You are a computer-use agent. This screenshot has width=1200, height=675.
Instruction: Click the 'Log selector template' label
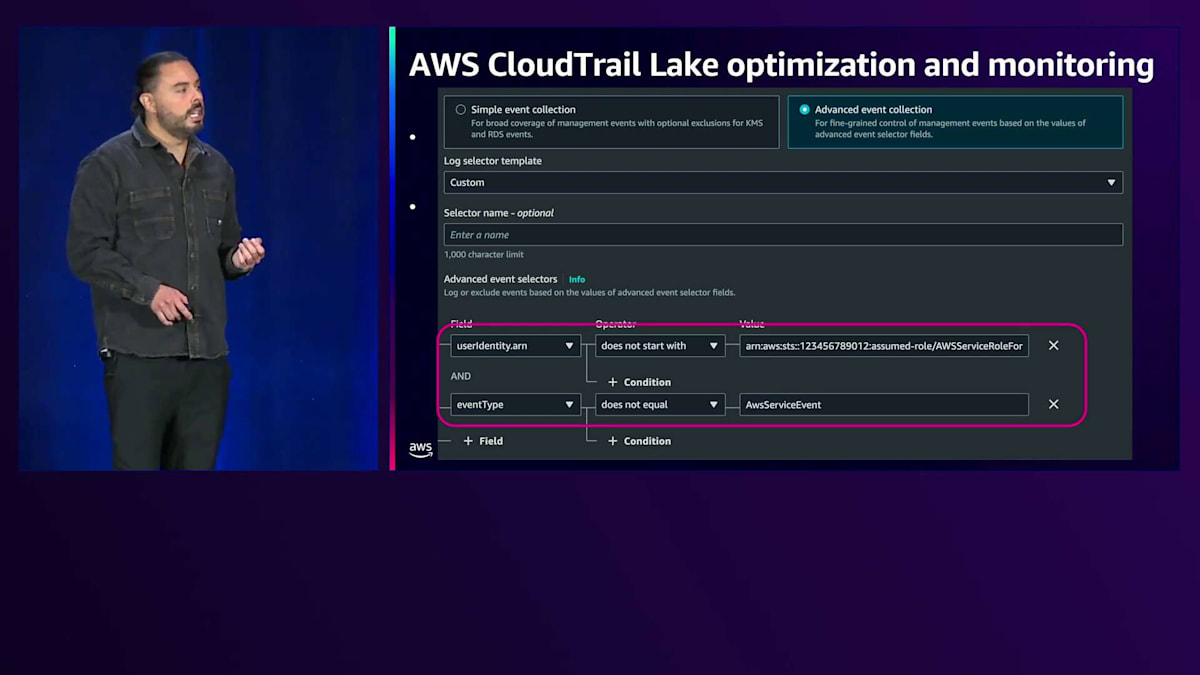[493, 161]
